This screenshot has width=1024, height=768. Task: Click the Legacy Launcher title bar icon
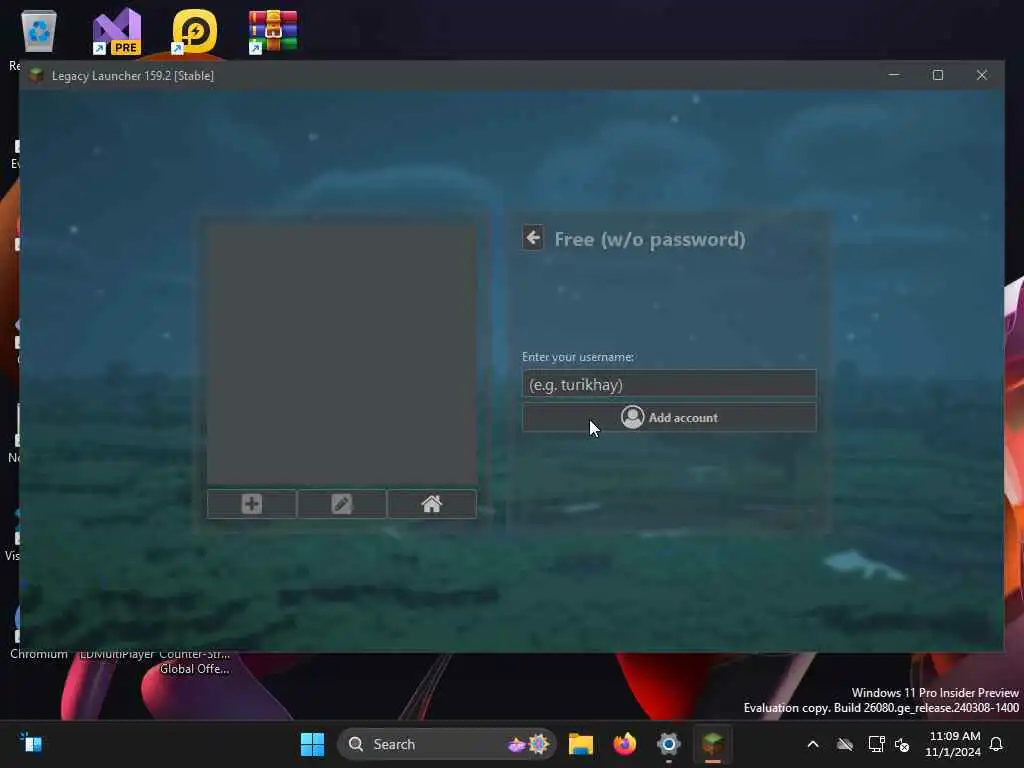point(37,75)
